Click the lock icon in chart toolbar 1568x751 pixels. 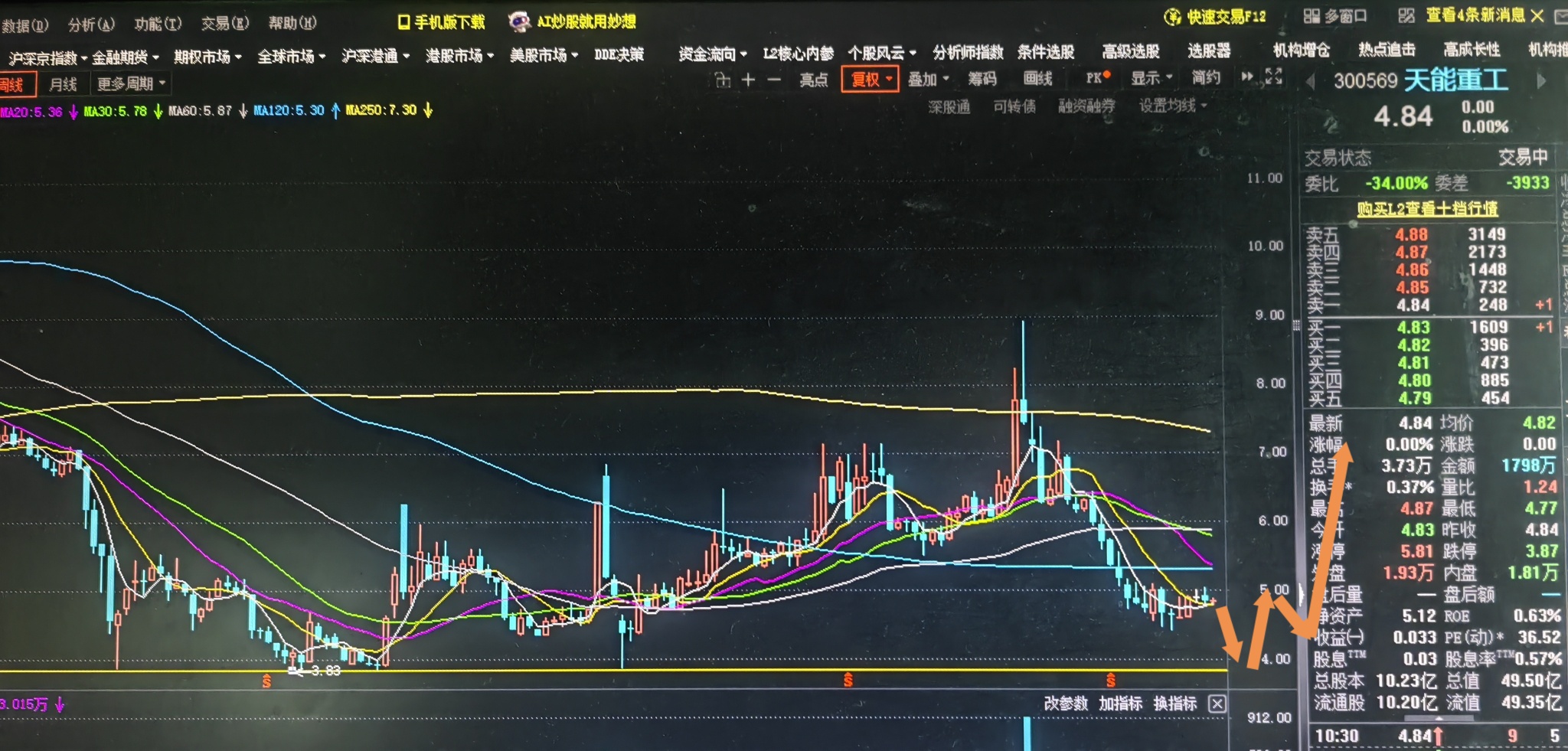tap(722, 80)
